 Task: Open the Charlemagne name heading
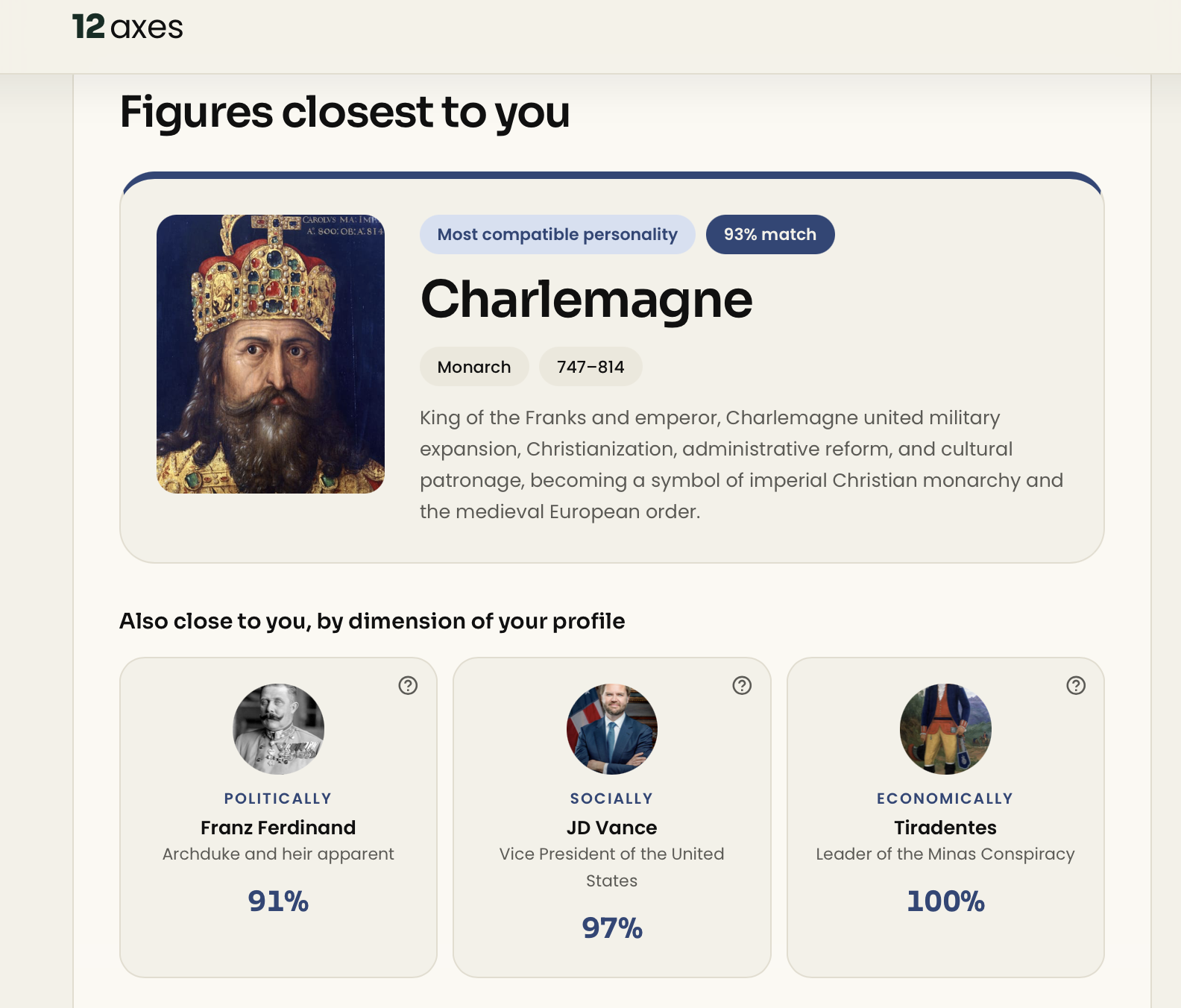(587, 300)
